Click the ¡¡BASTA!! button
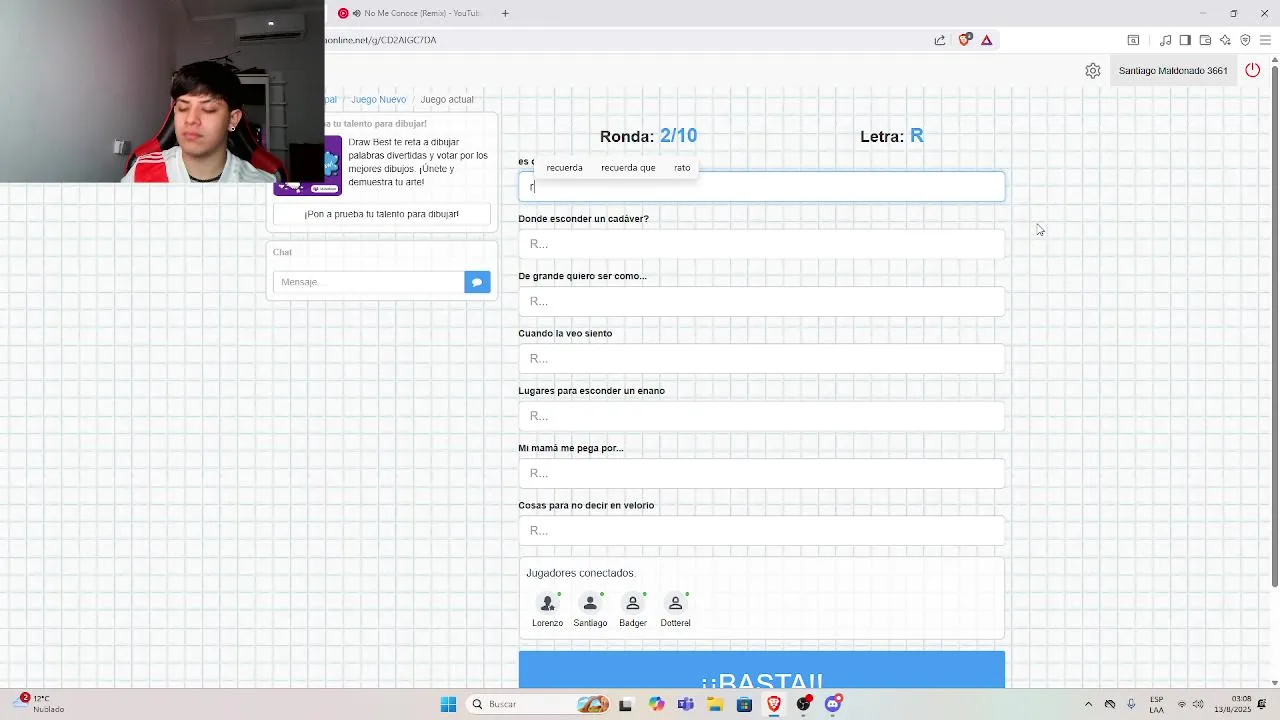This screenshot has height=720, width=1280. tap(762, 671)
